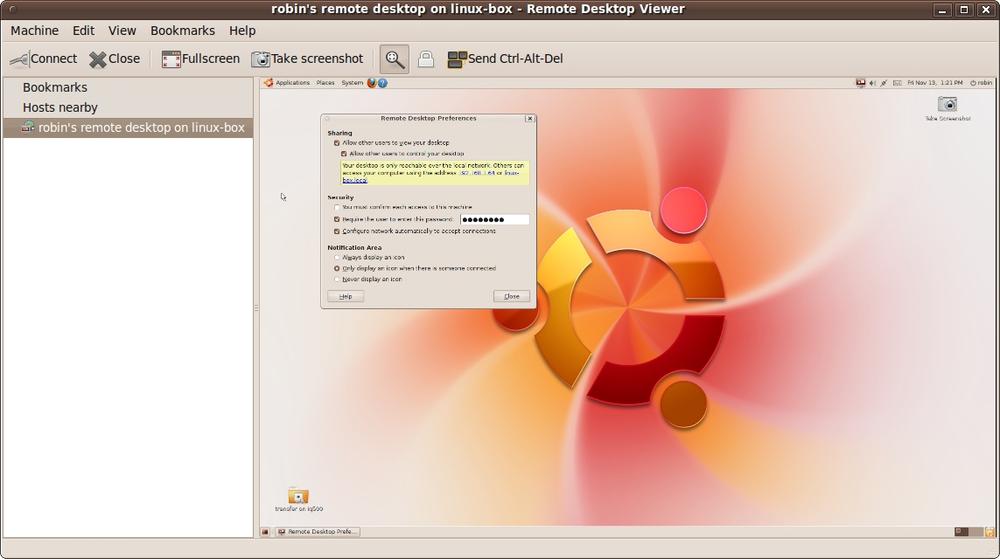Click Help button in Remote Desktop Preferences

pos(346,296)
